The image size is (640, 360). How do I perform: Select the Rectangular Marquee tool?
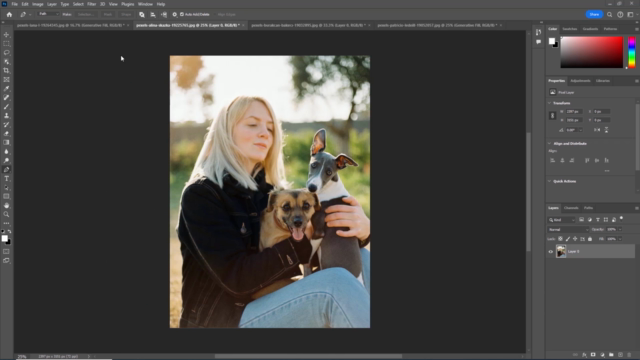(x=7, y=44)
